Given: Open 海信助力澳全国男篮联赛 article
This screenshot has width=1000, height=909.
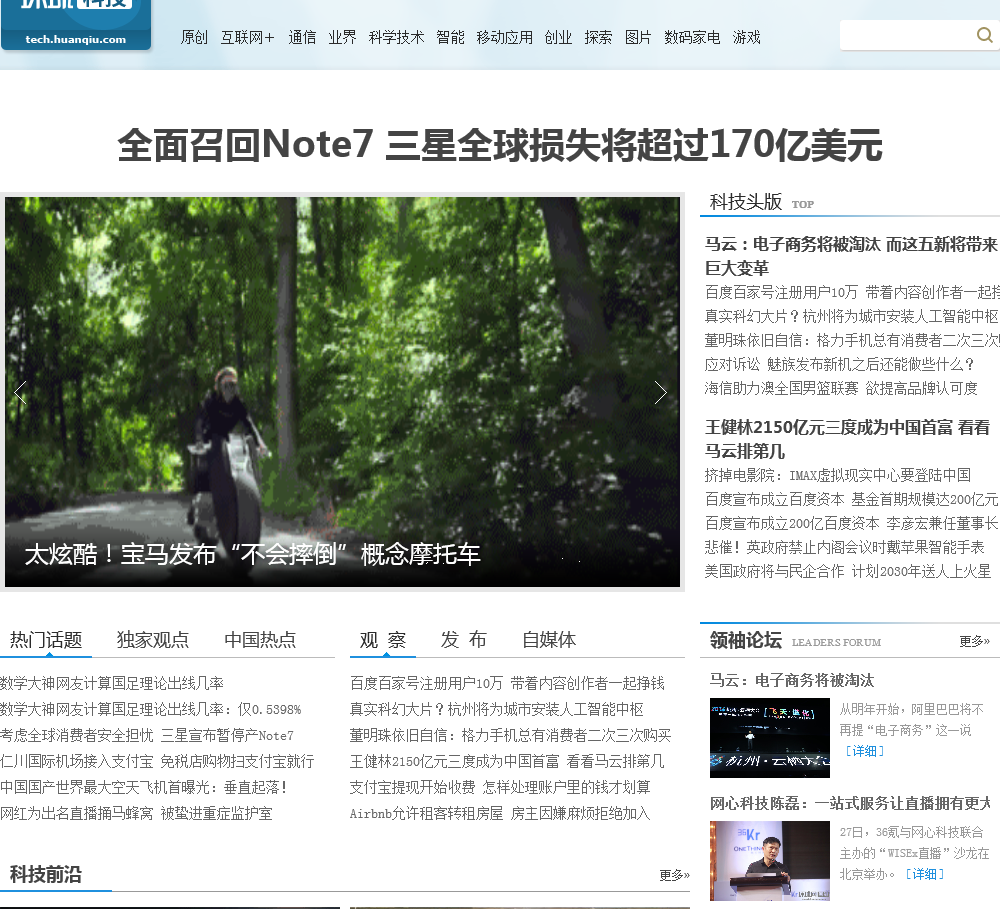Looking at the screenshot, I should point(841,388).
